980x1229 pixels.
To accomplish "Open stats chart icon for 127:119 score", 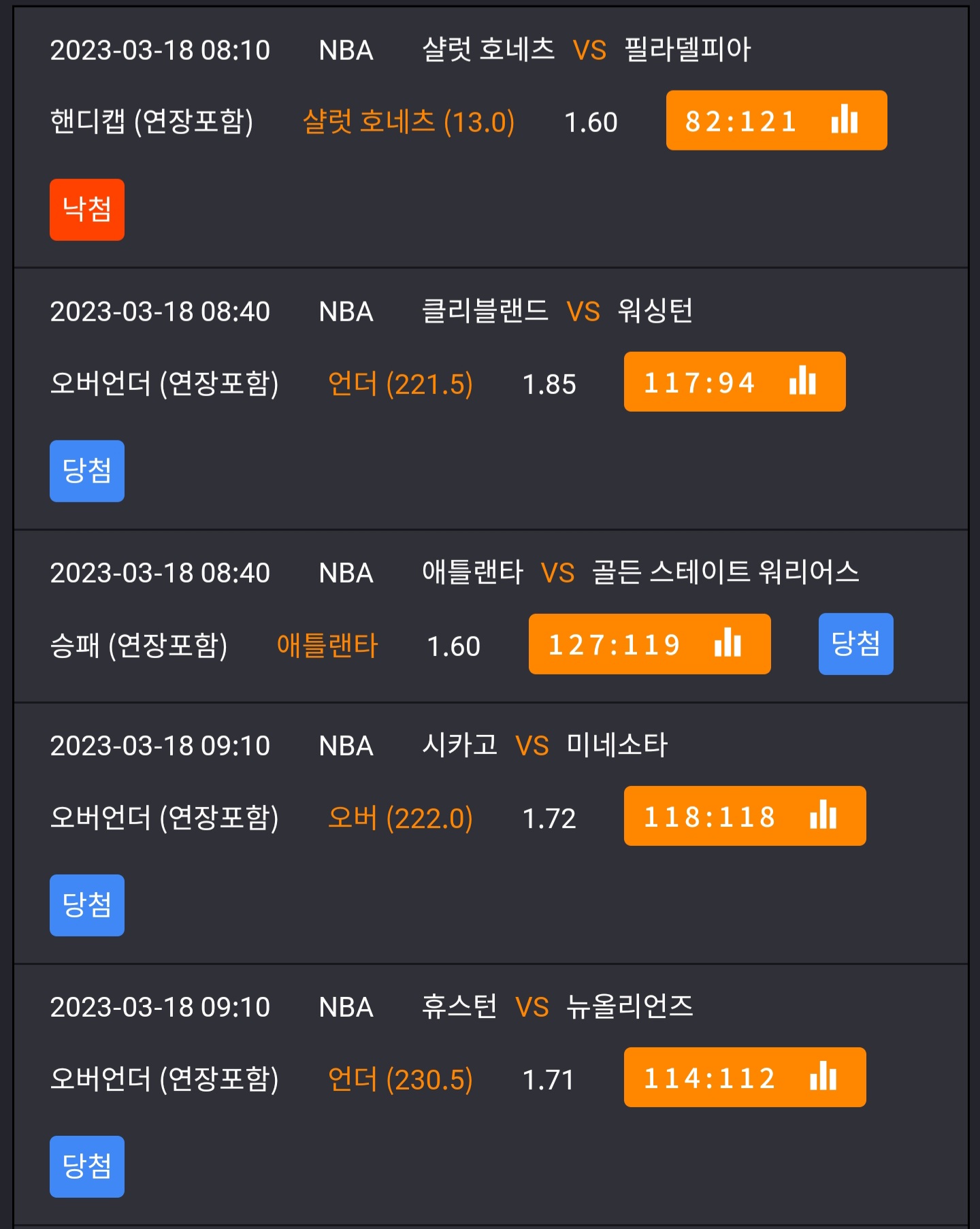I will pos(728,643).
